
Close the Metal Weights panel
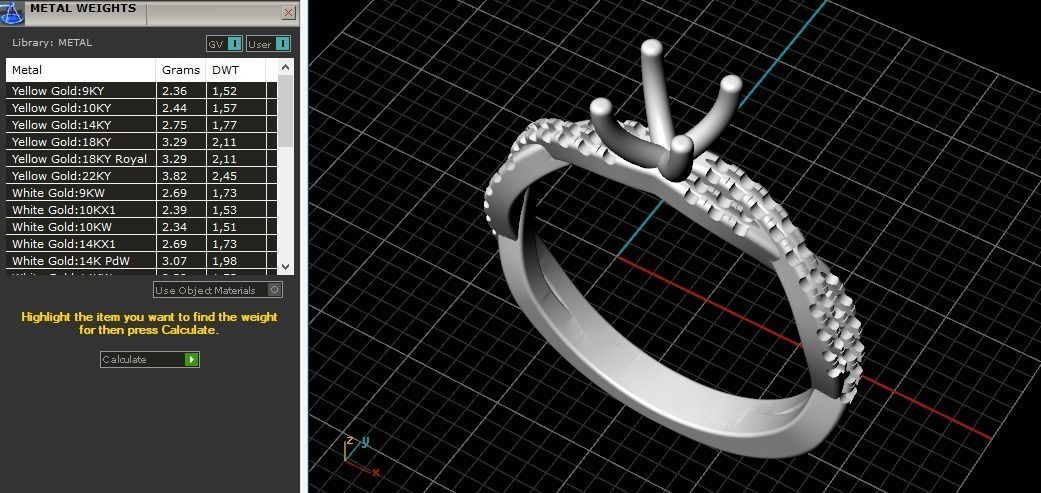point(288,13)
